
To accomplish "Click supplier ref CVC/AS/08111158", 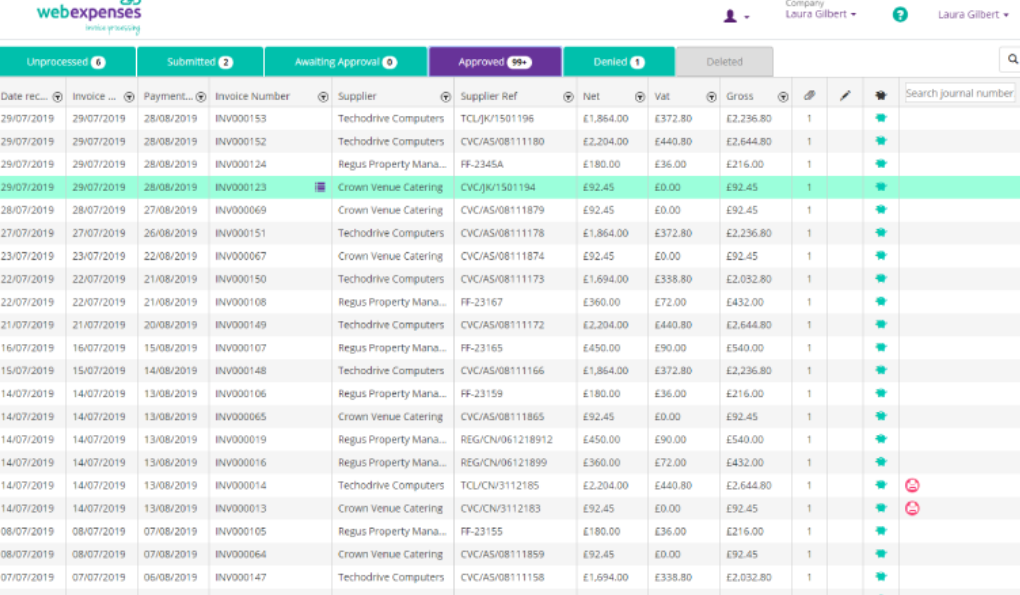I will (502, 577).
